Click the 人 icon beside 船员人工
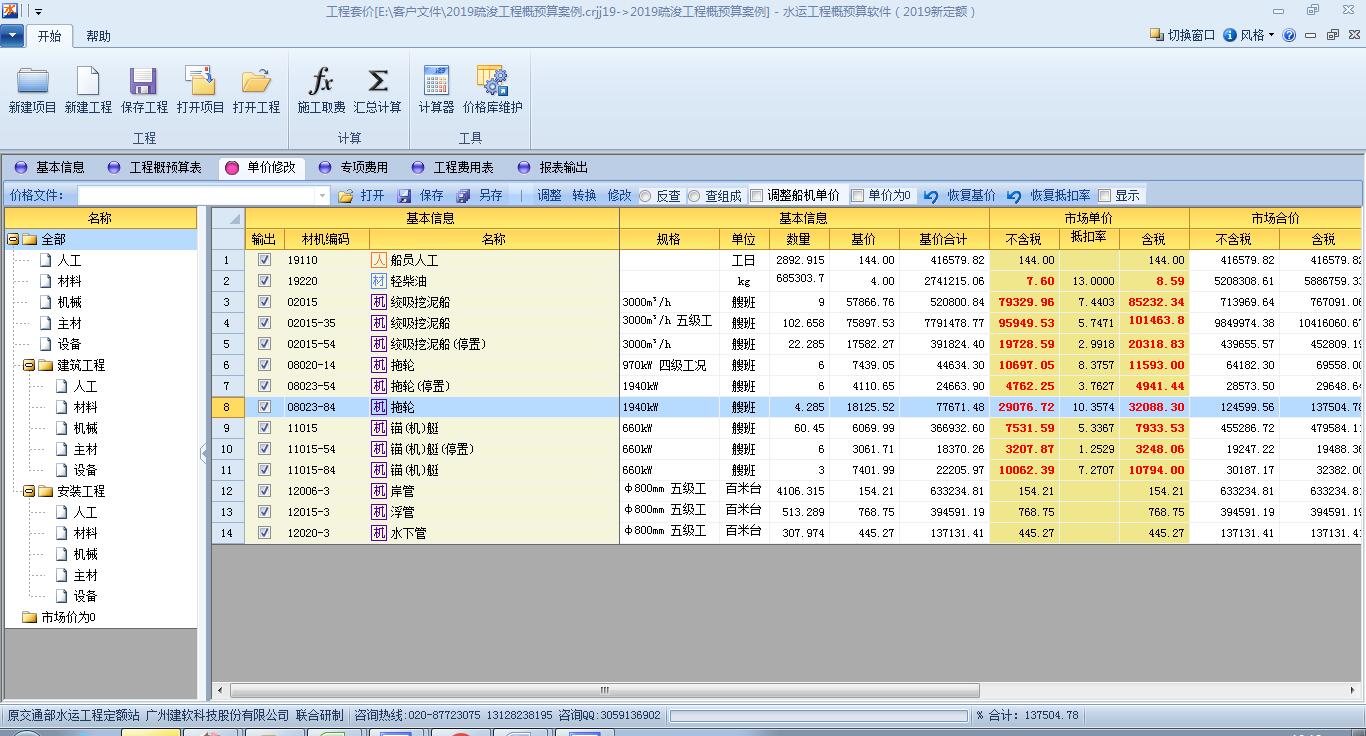Image resolution: width=1366 pixels, height=736 pixels. coord(379,260)
